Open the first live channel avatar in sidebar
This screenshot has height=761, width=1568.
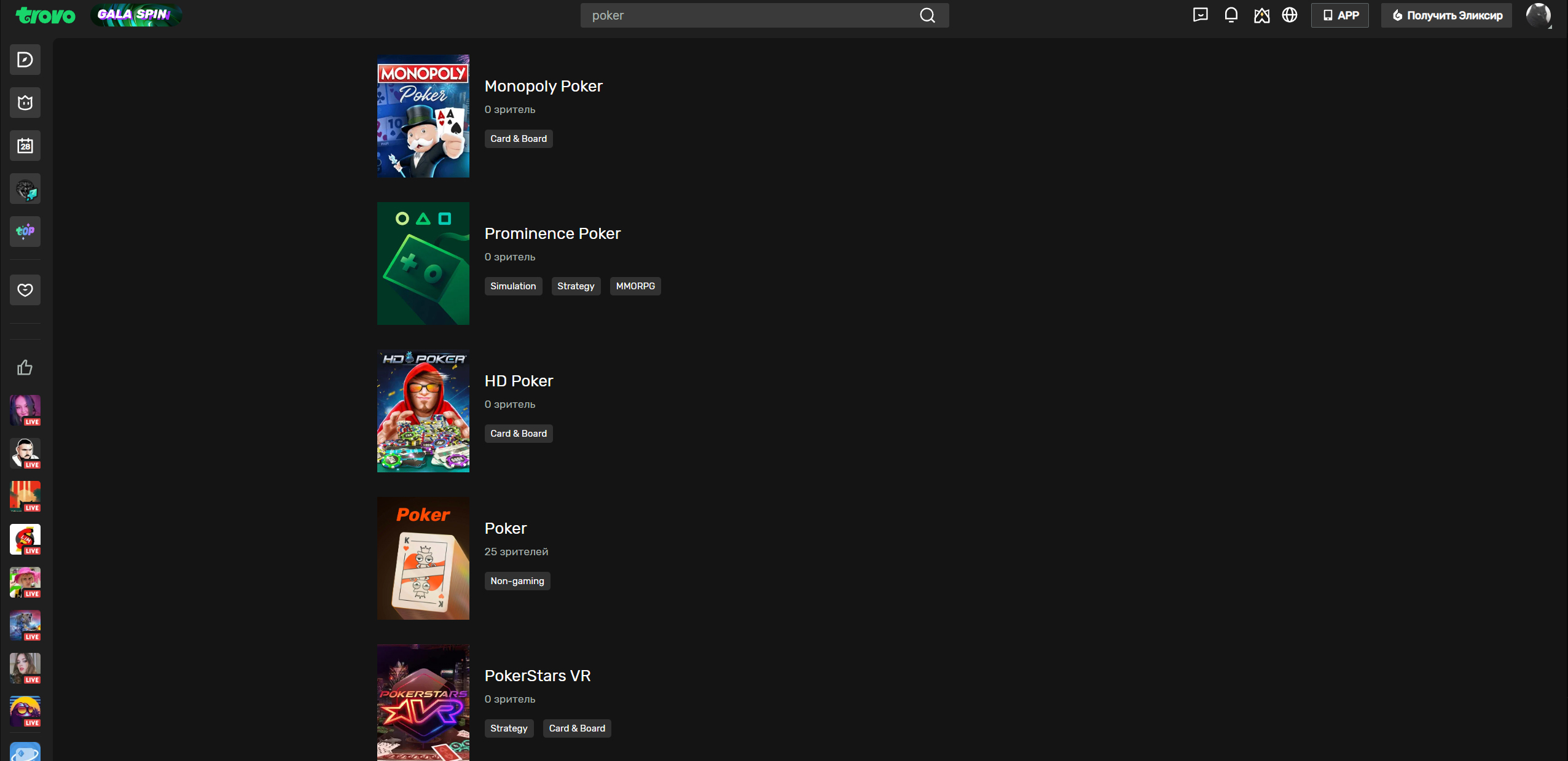click(x=25, y=410)
